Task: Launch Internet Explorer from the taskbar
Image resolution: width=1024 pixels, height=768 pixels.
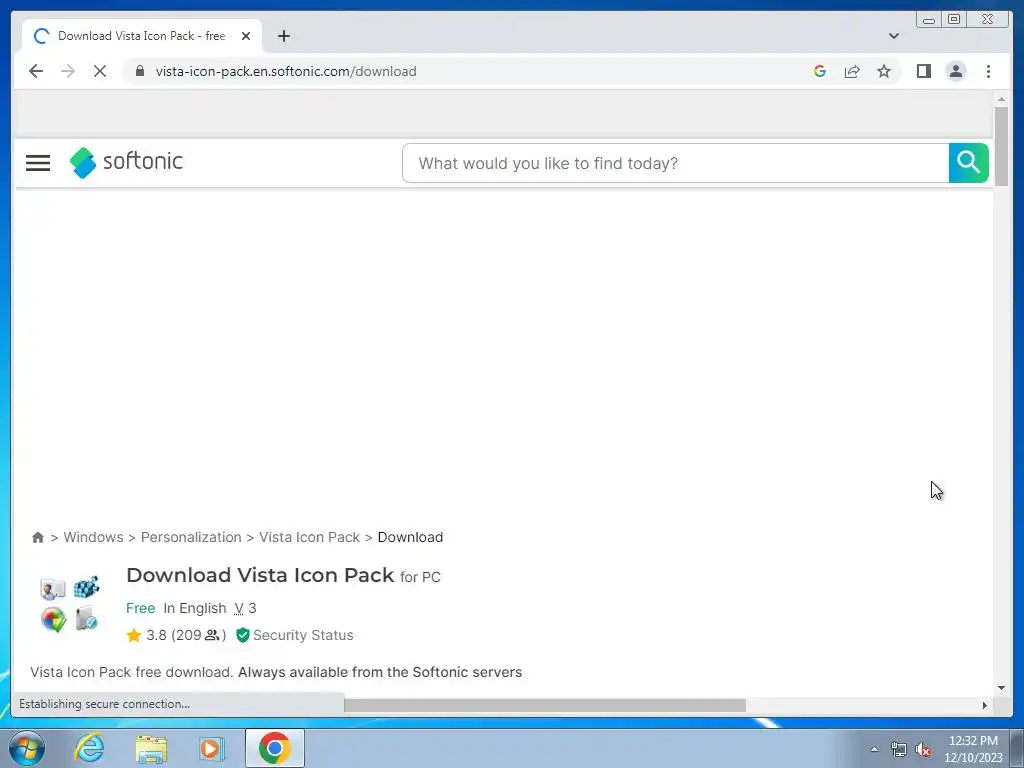Action: 89,748
